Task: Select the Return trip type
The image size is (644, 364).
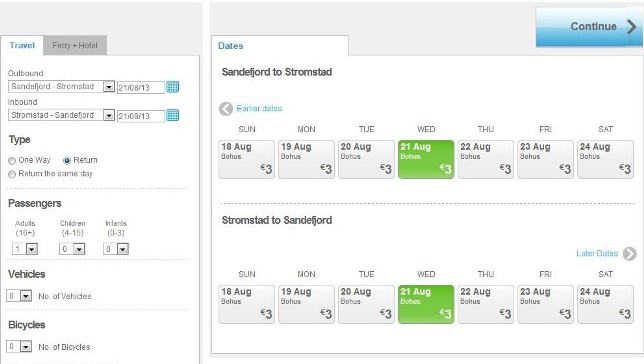Action: point(67,161)
